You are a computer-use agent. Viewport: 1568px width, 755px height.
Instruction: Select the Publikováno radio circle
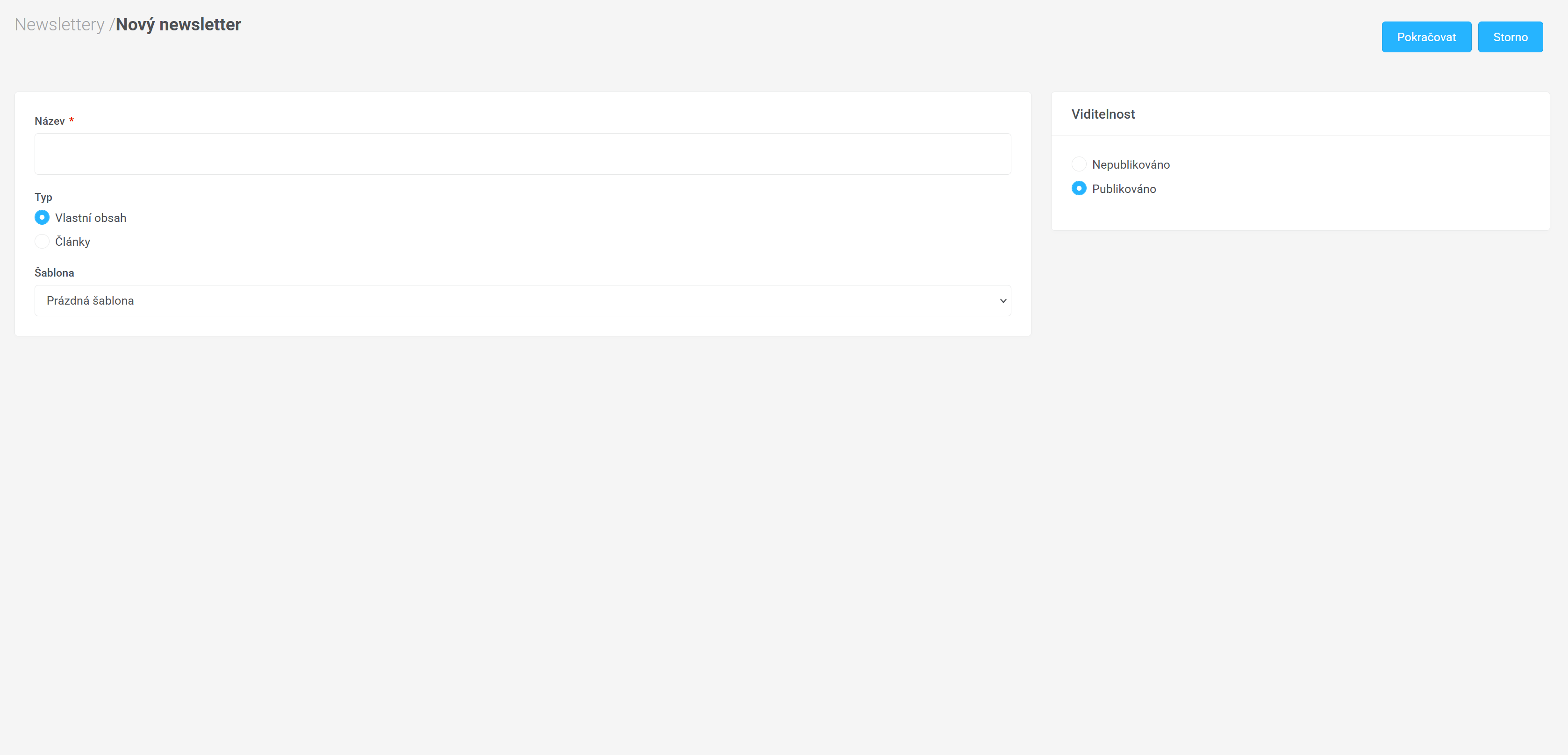click(1079, 189)
